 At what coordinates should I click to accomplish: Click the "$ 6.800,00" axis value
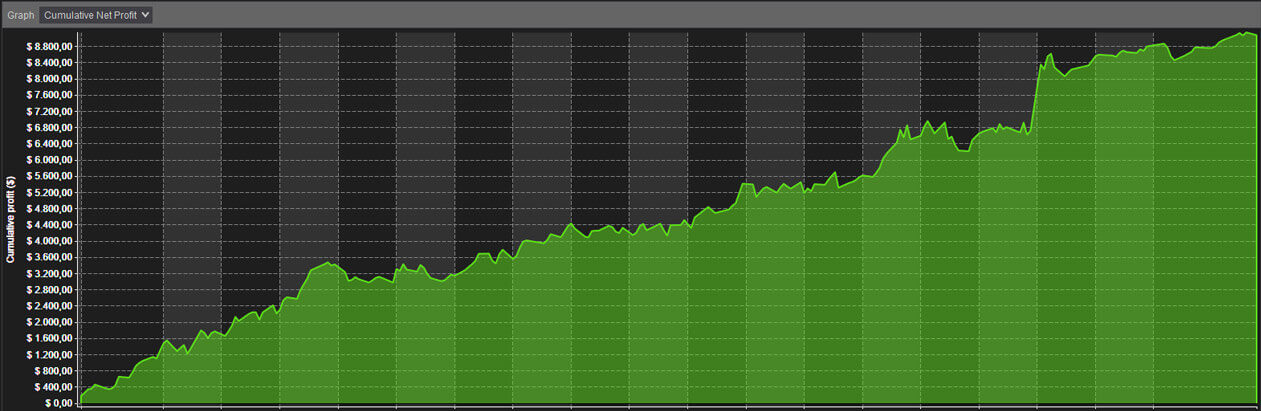[49, 128]
